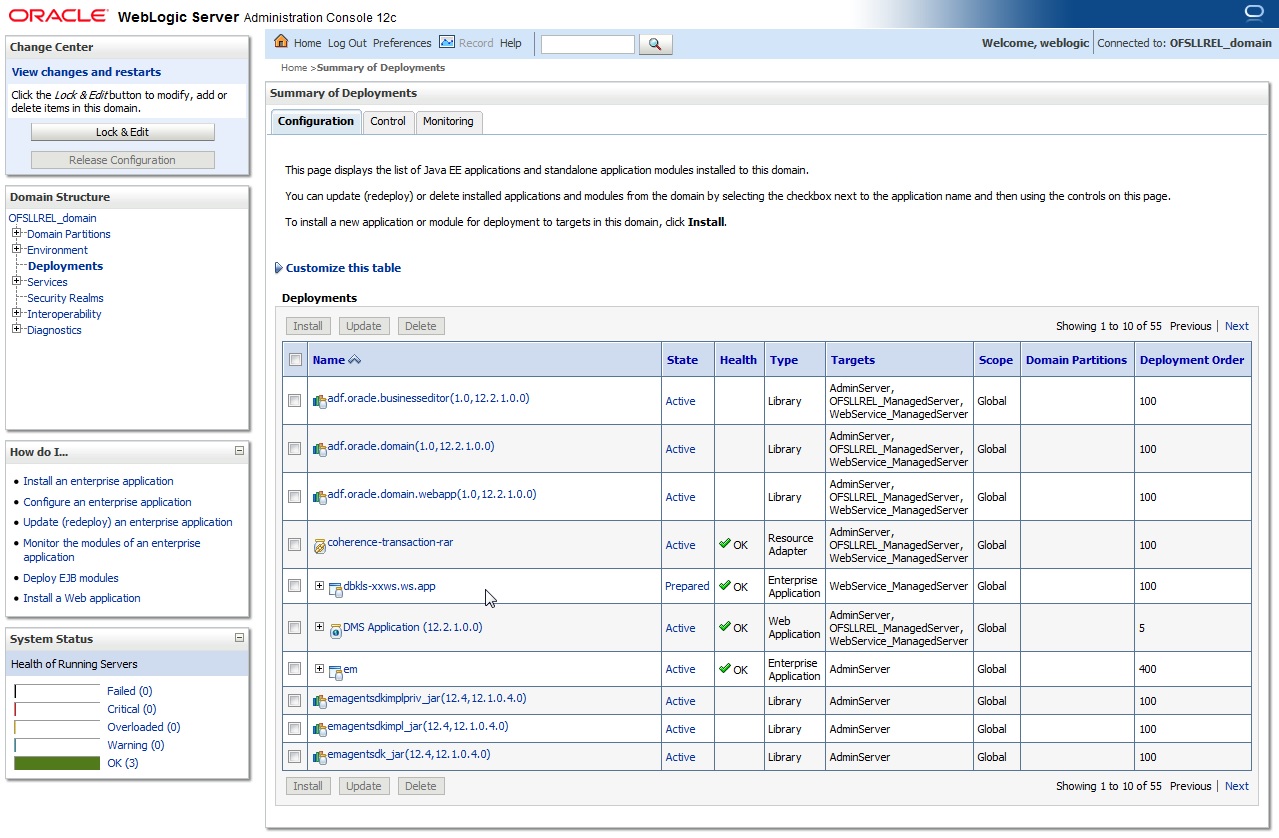1279x838 pixels.
Task: Expand the Services tree node
Action: tap(16, 281)
